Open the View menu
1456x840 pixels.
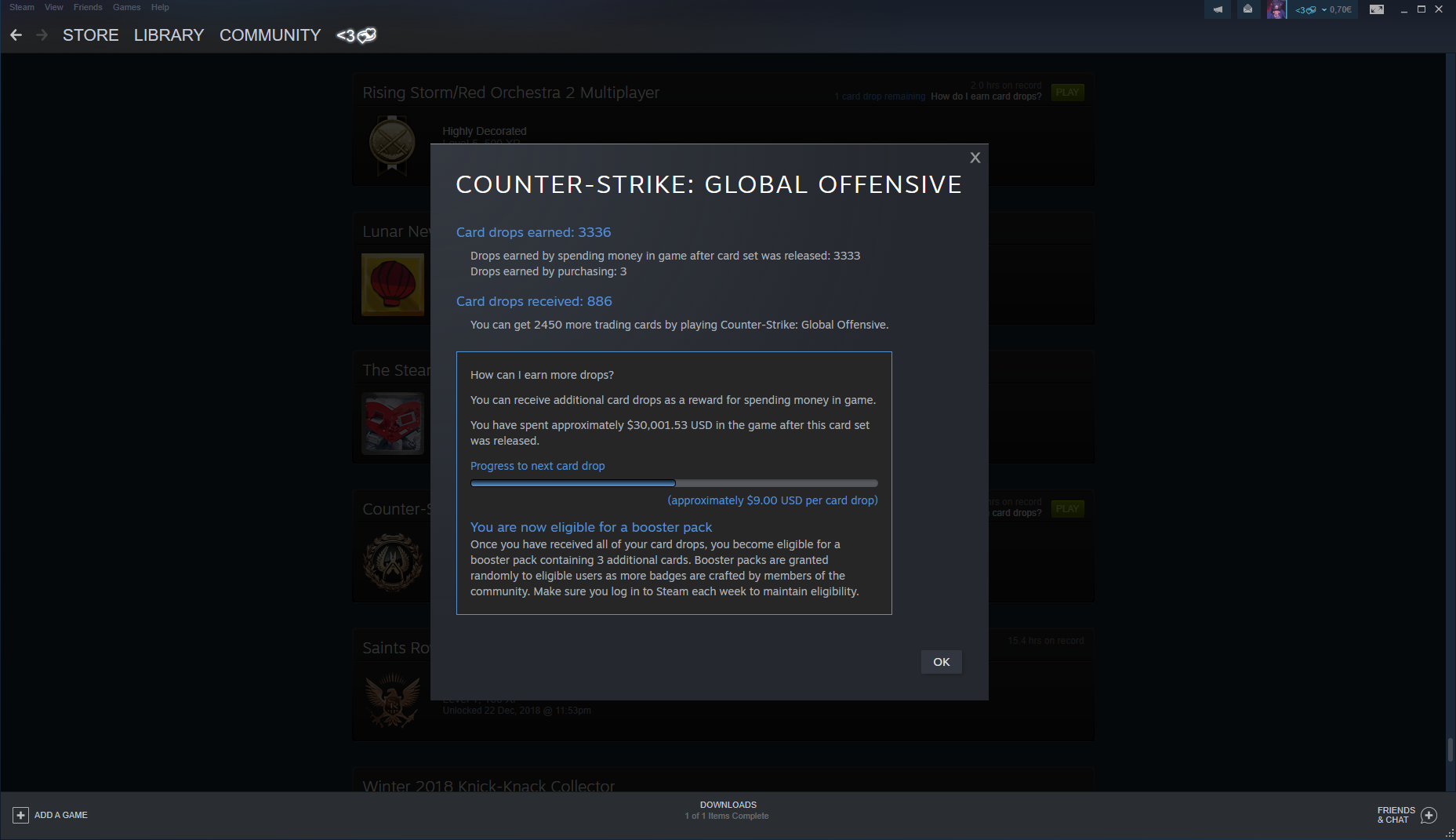coord(54,7)
